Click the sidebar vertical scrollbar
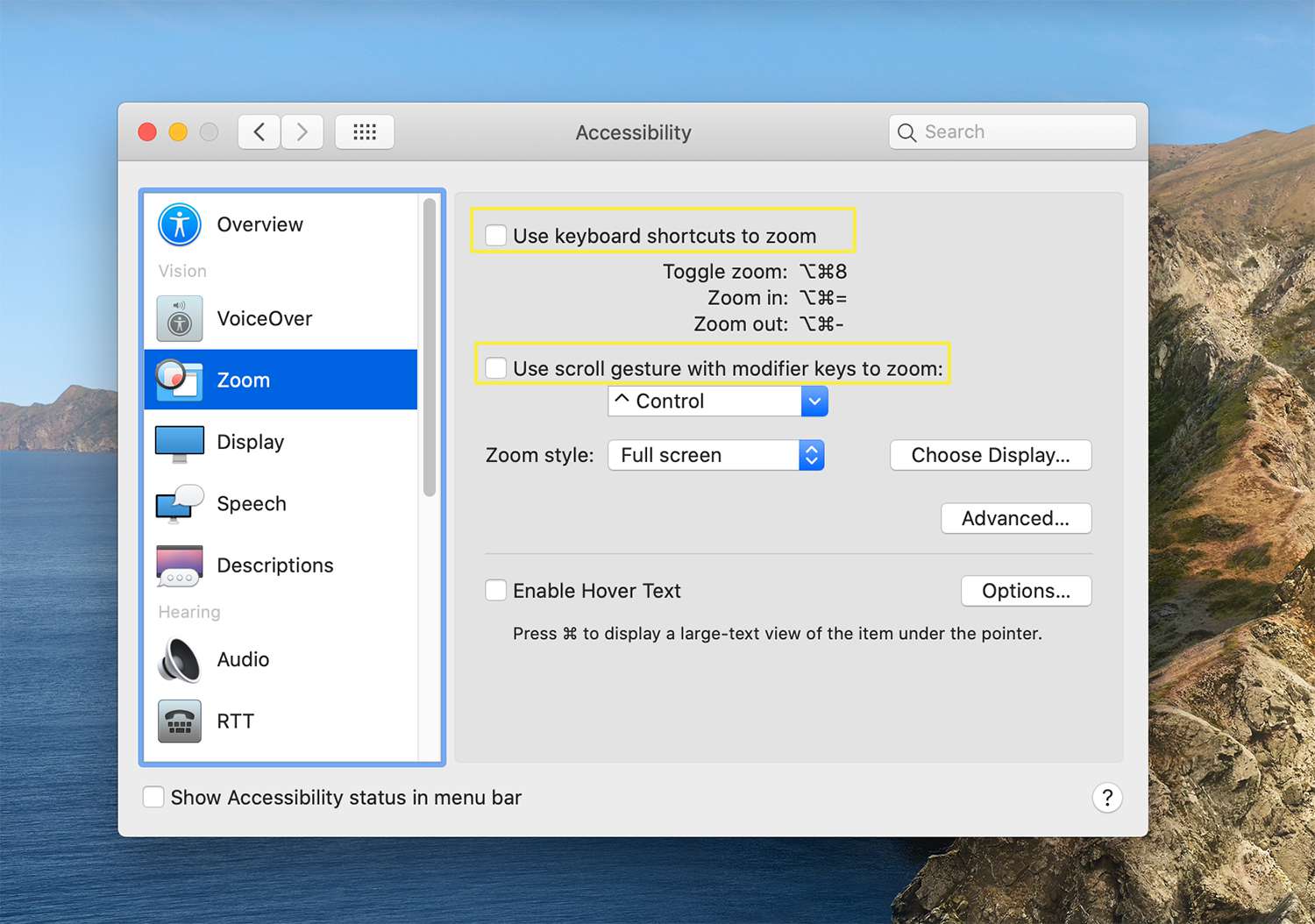 tap(430, 349)
